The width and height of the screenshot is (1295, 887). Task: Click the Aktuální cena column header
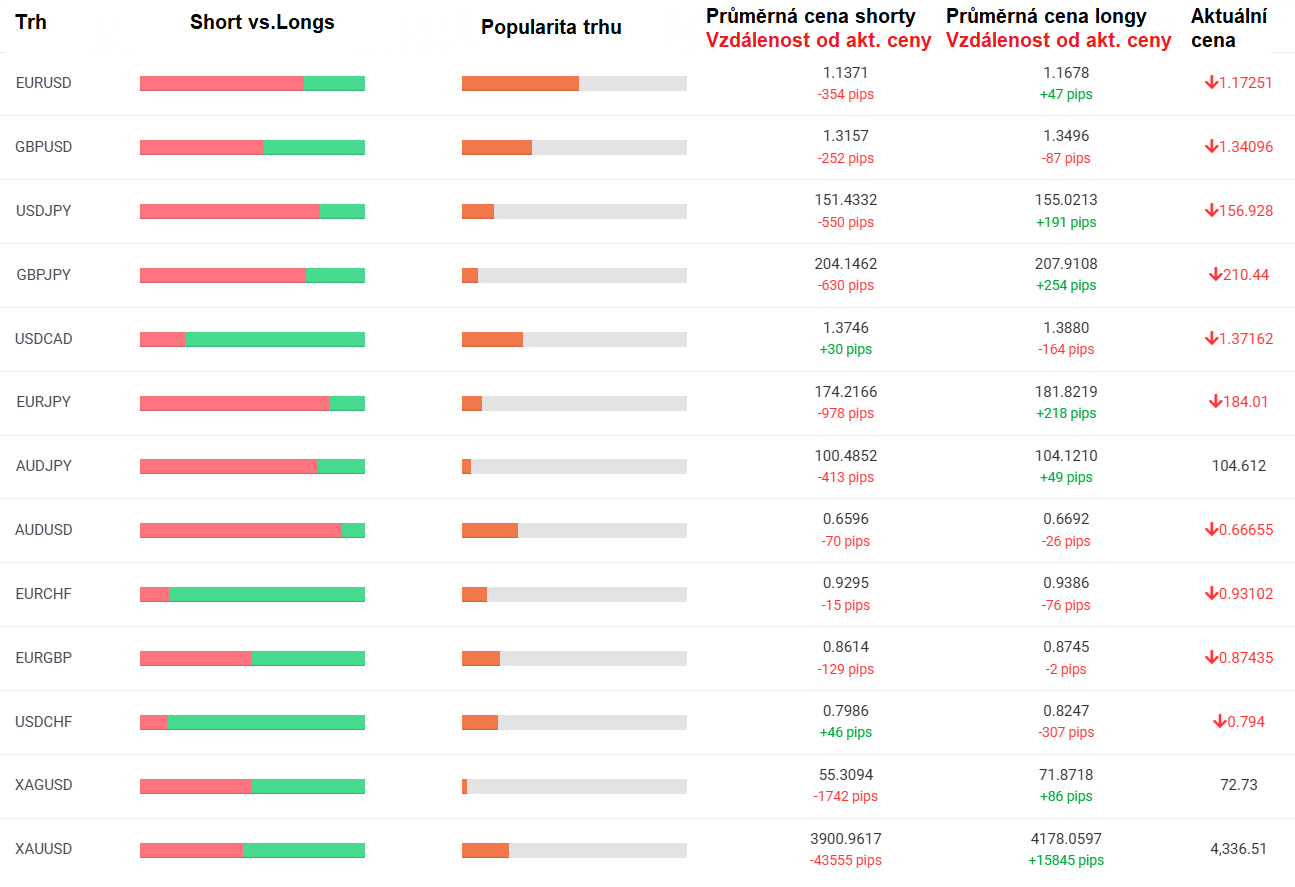point(1229,28)
